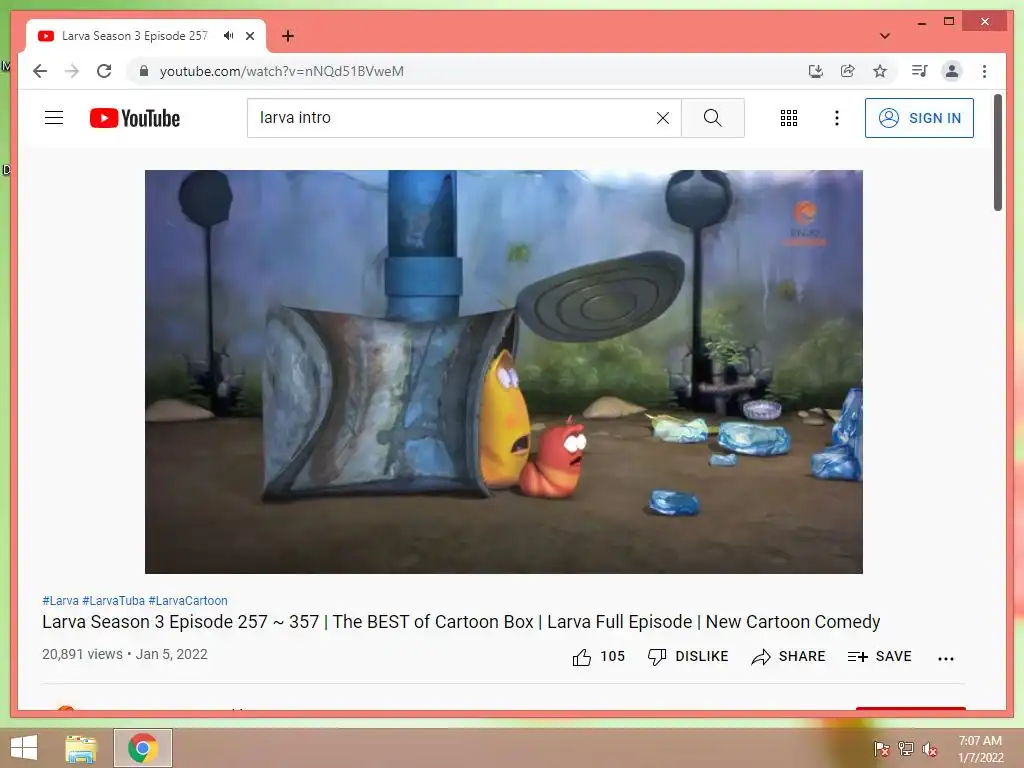1024x768 pixels.
Task: Open more actions ellipsis below video
Action: point(946,658)
